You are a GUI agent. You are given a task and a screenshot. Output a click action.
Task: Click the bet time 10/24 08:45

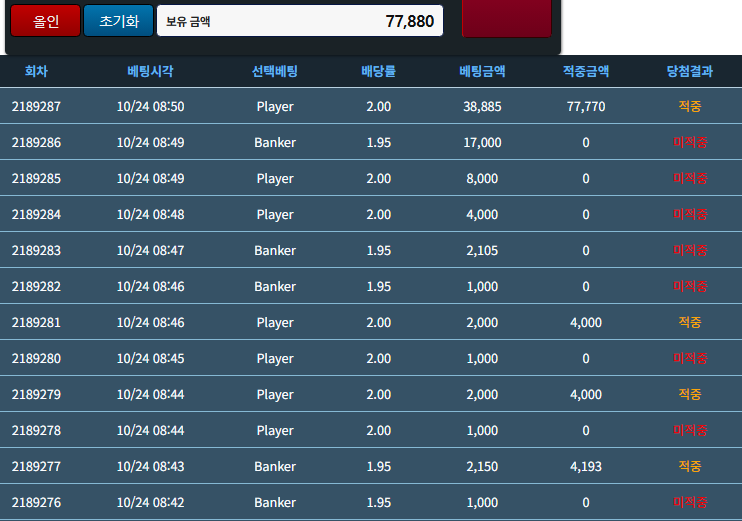(x=150, y=358)
